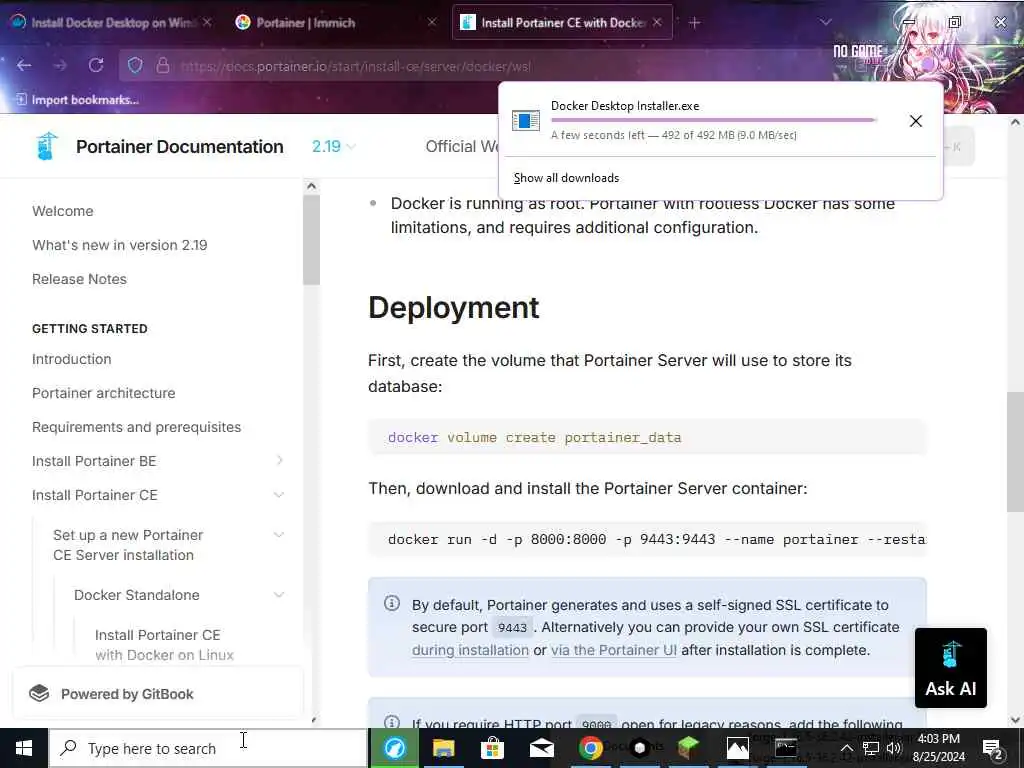Open the Mail app in taskbar
This screenshot has width=1024, height=768.
541,748
